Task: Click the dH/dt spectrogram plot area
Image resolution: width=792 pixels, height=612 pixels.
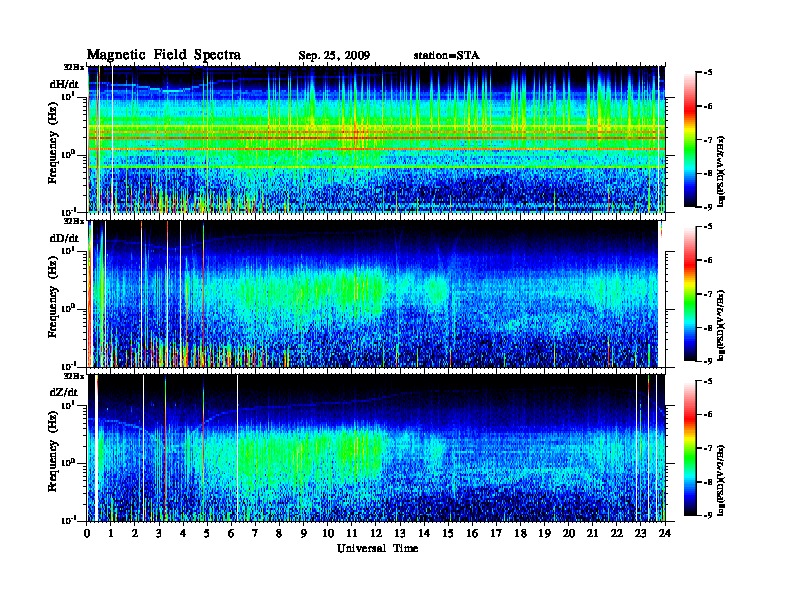Action: [x=376, y=139]
